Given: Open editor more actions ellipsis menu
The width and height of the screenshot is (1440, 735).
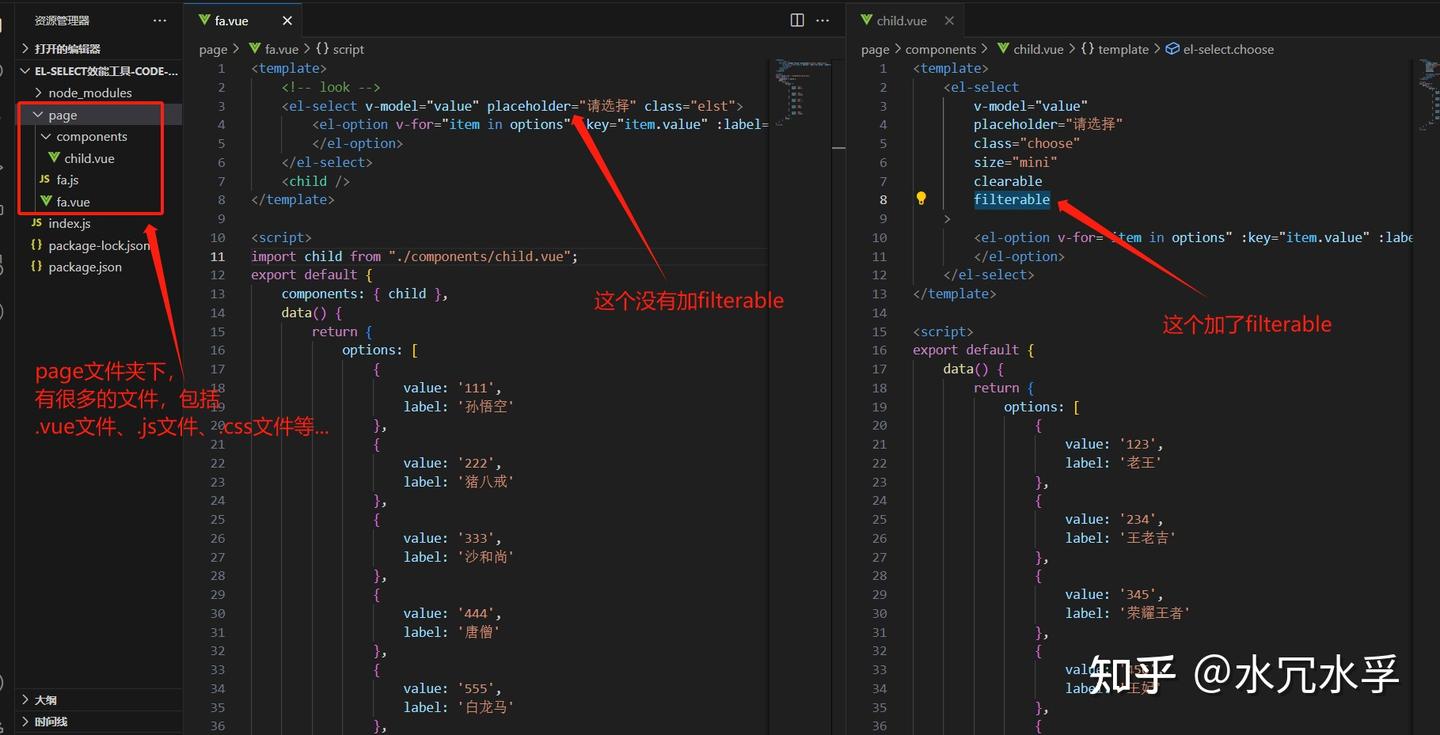Looking at the screenshot, I should point(823,20).
